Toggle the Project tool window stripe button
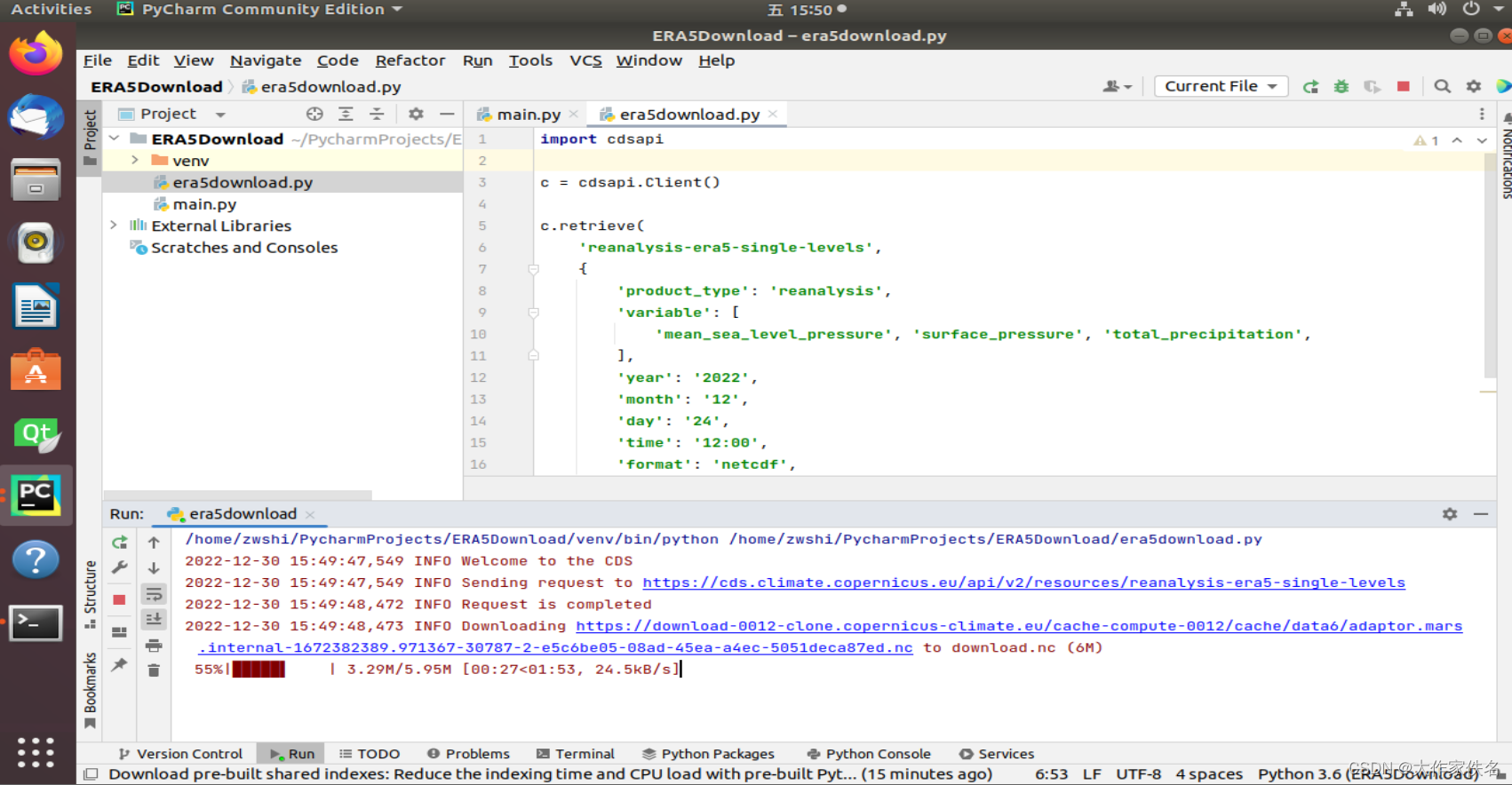1512x785 pixels. [90, 138]
